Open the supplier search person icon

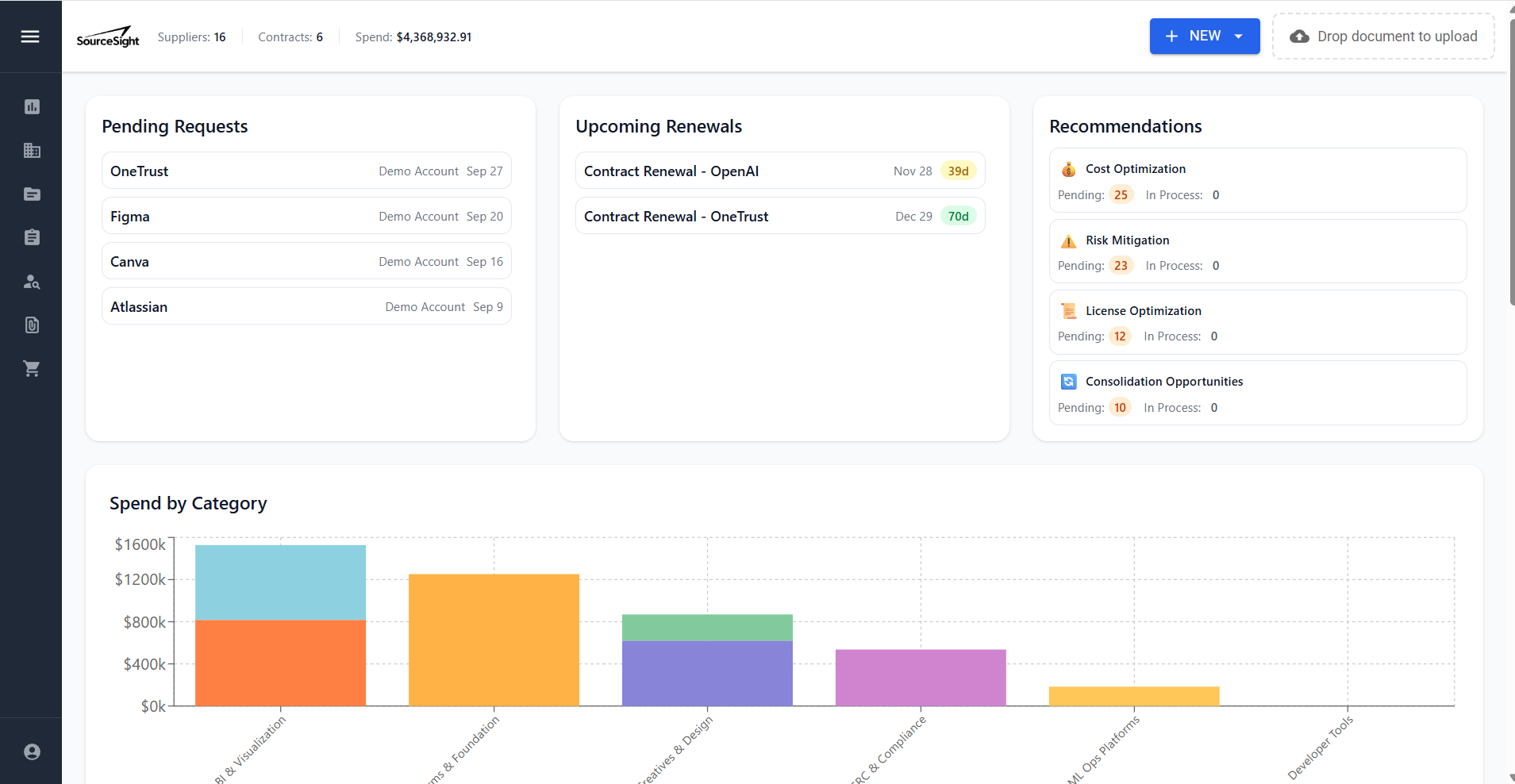(31, 281)
